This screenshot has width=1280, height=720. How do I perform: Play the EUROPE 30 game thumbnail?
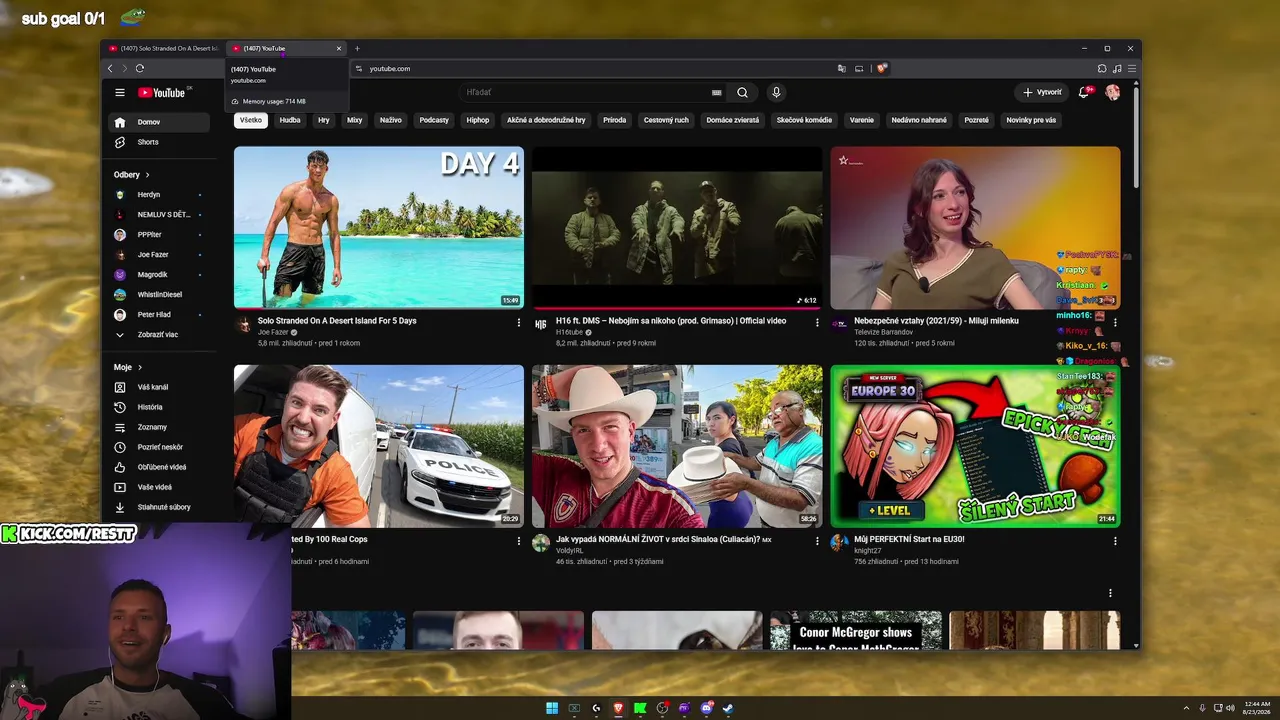(x=975, y=446)
